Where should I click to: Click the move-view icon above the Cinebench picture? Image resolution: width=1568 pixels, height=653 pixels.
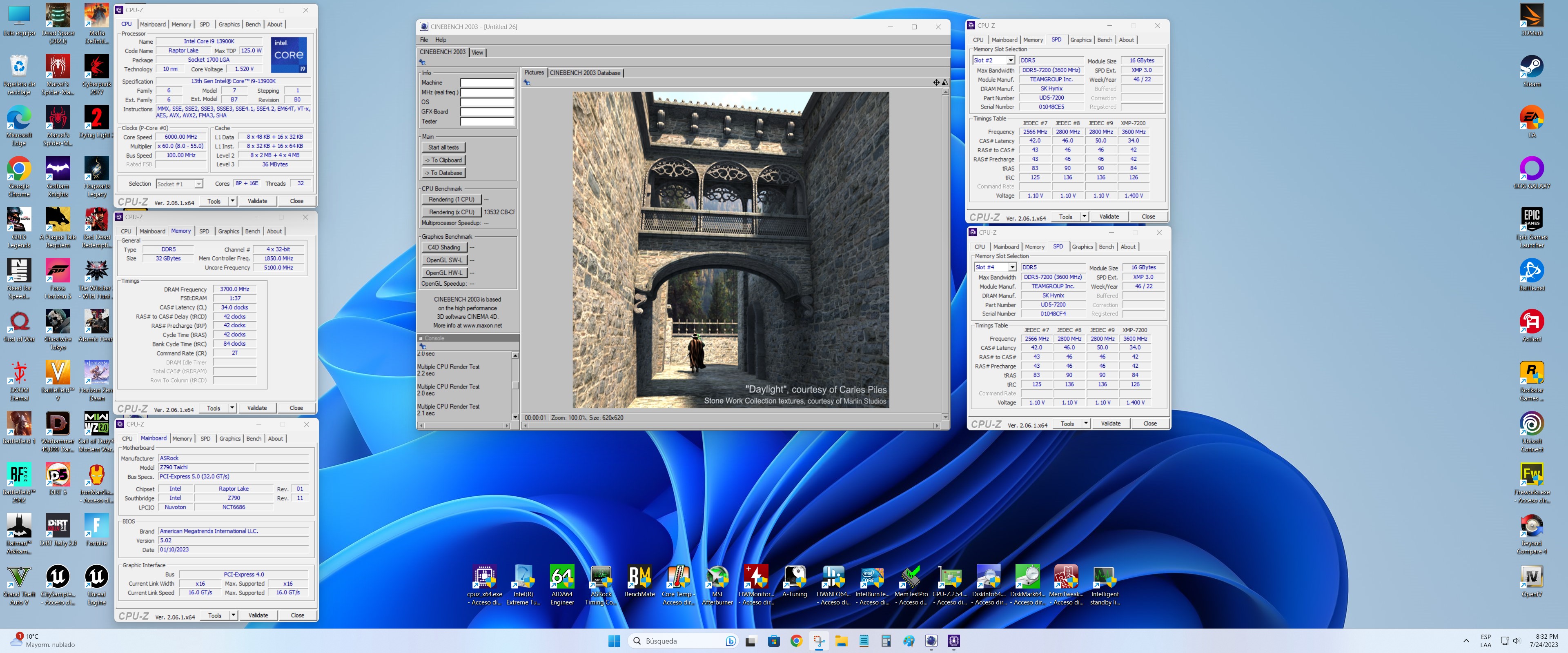pos(936,82)
